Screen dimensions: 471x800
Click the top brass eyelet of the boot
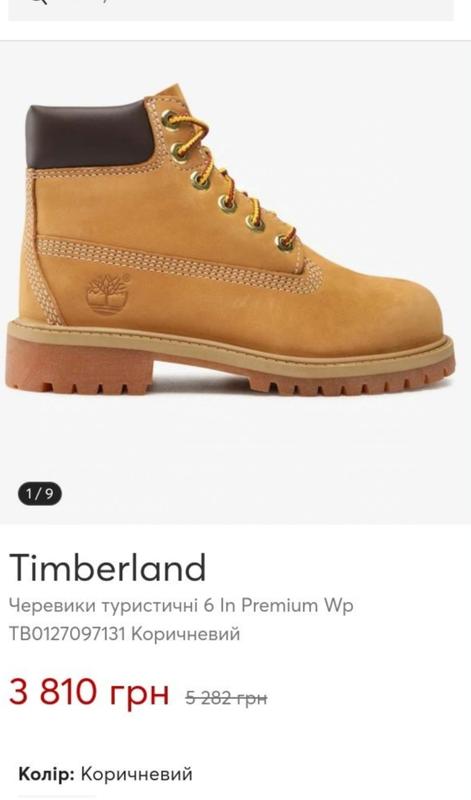pyautogui.click(x=170, y=120)
